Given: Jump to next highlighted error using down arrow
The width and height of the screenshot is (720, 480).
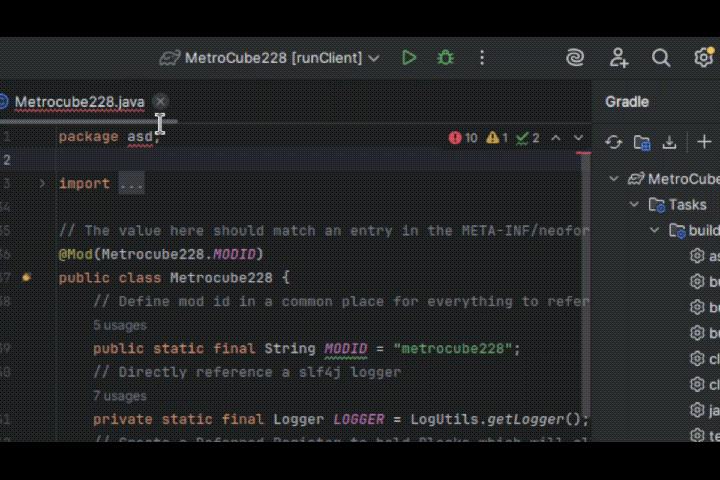Looking at the screenshot, I should pyautogui.click(x=579, y=138).
